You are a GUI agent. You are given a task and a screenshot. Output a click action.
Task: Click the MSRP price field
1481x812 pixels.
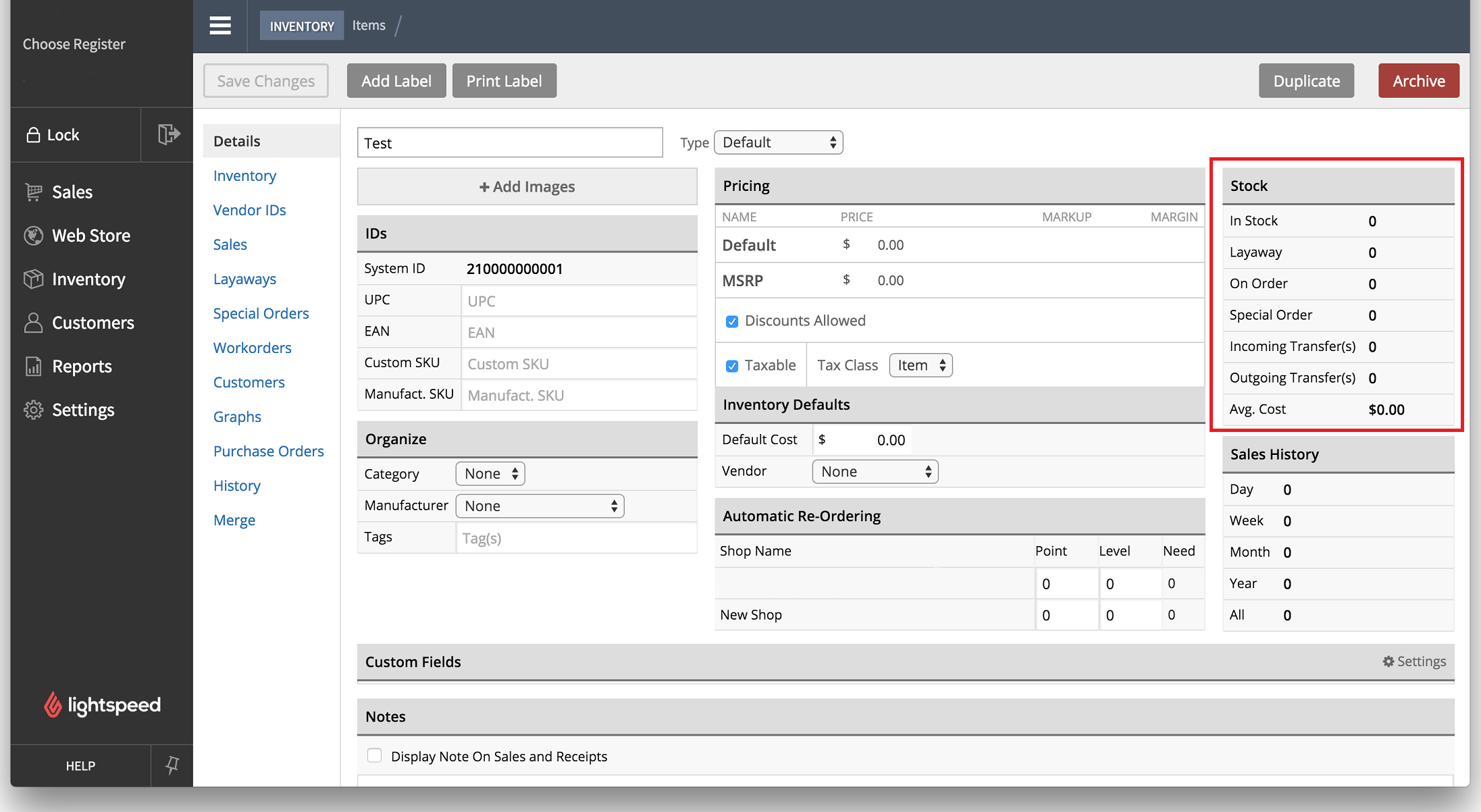[891, 280]
